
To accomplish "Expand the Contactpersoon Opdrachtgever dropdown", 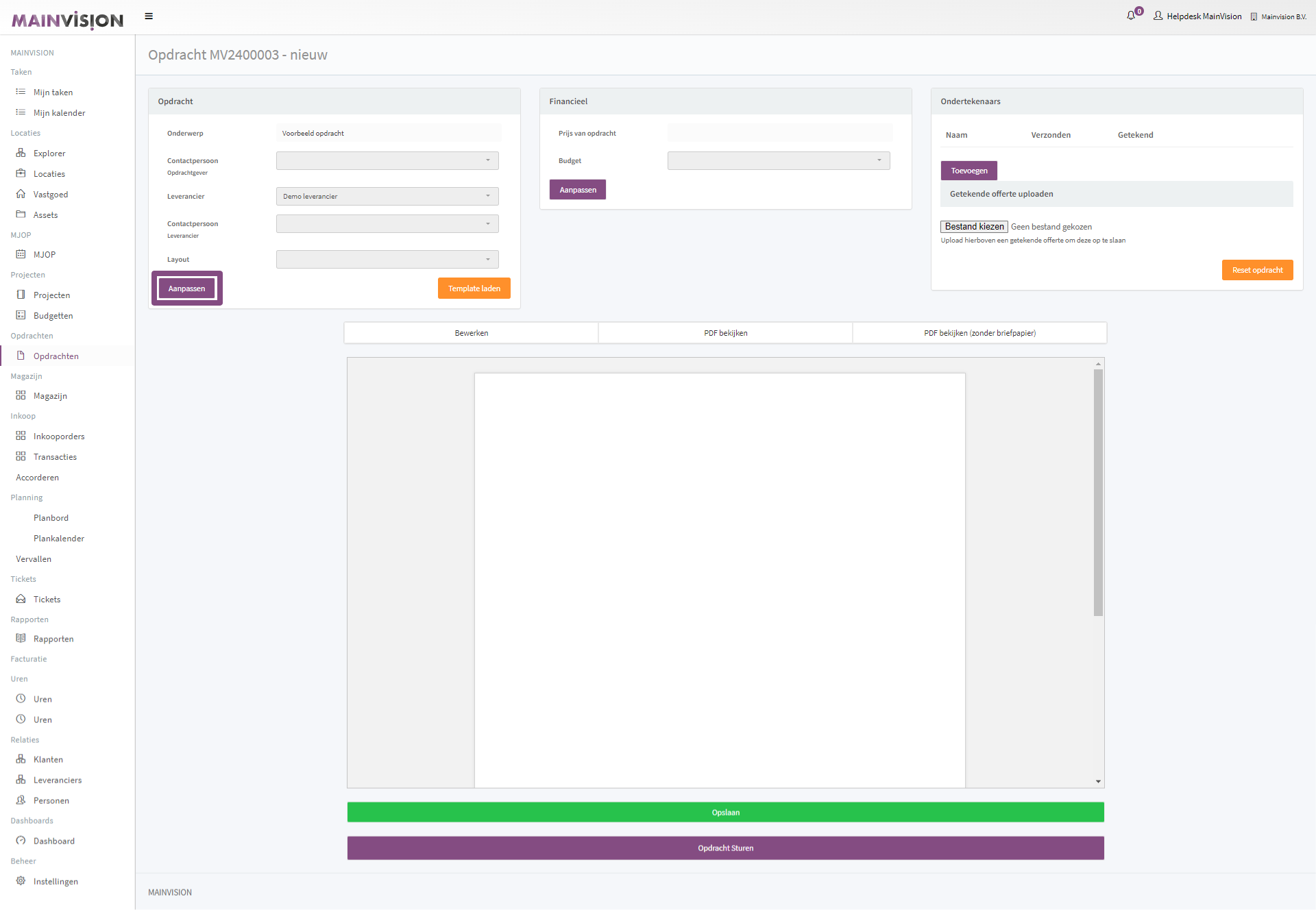I will pyautogui.click(x=387, y=160).
